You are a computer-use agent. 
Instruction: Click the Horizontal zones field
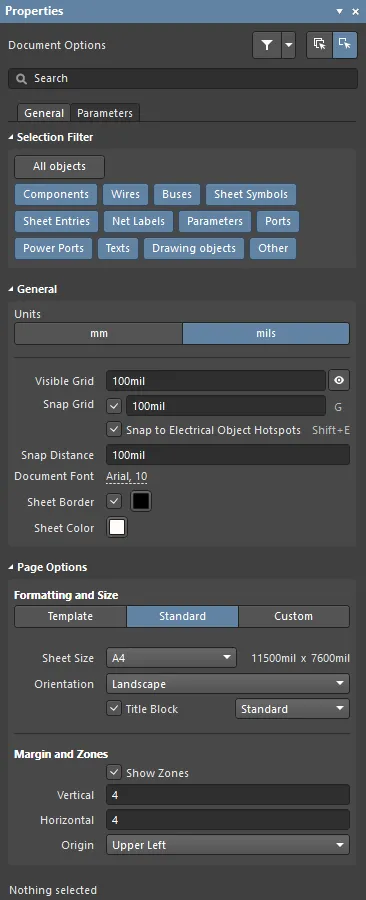point(228,820)
